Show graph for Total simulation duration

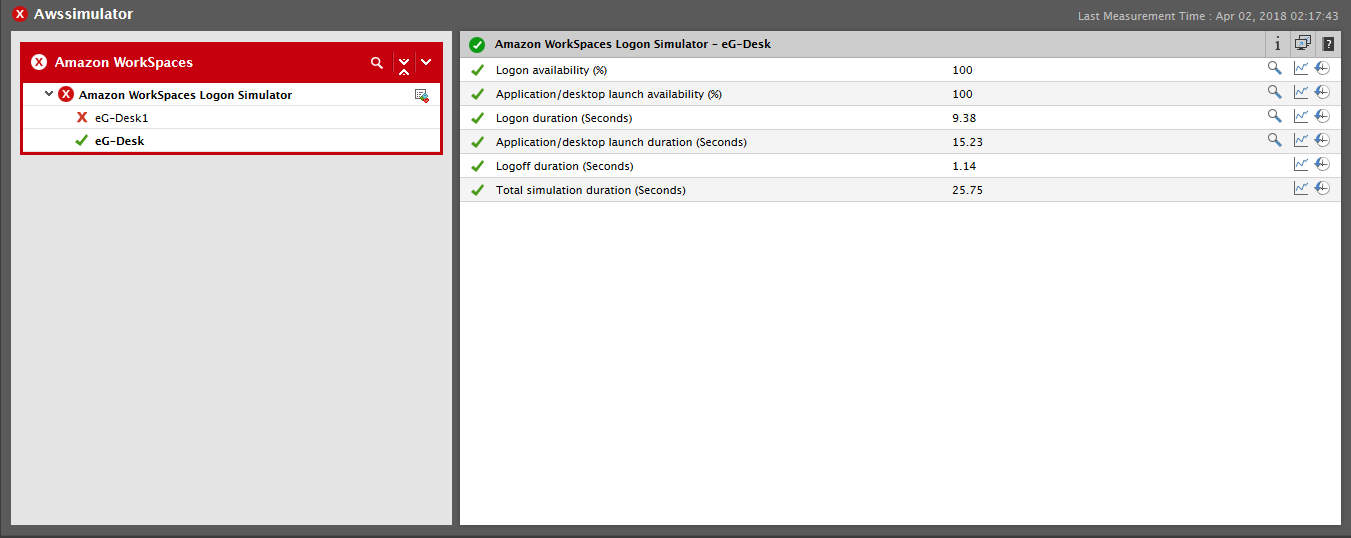click(1300, 188)
